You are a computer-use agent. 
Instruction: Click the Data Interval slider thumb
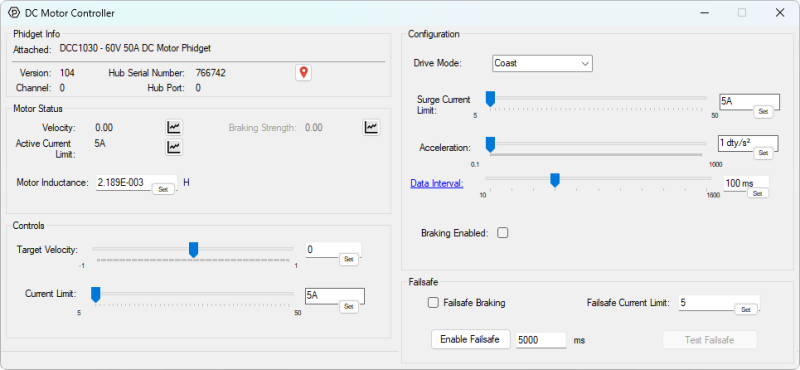555,180
